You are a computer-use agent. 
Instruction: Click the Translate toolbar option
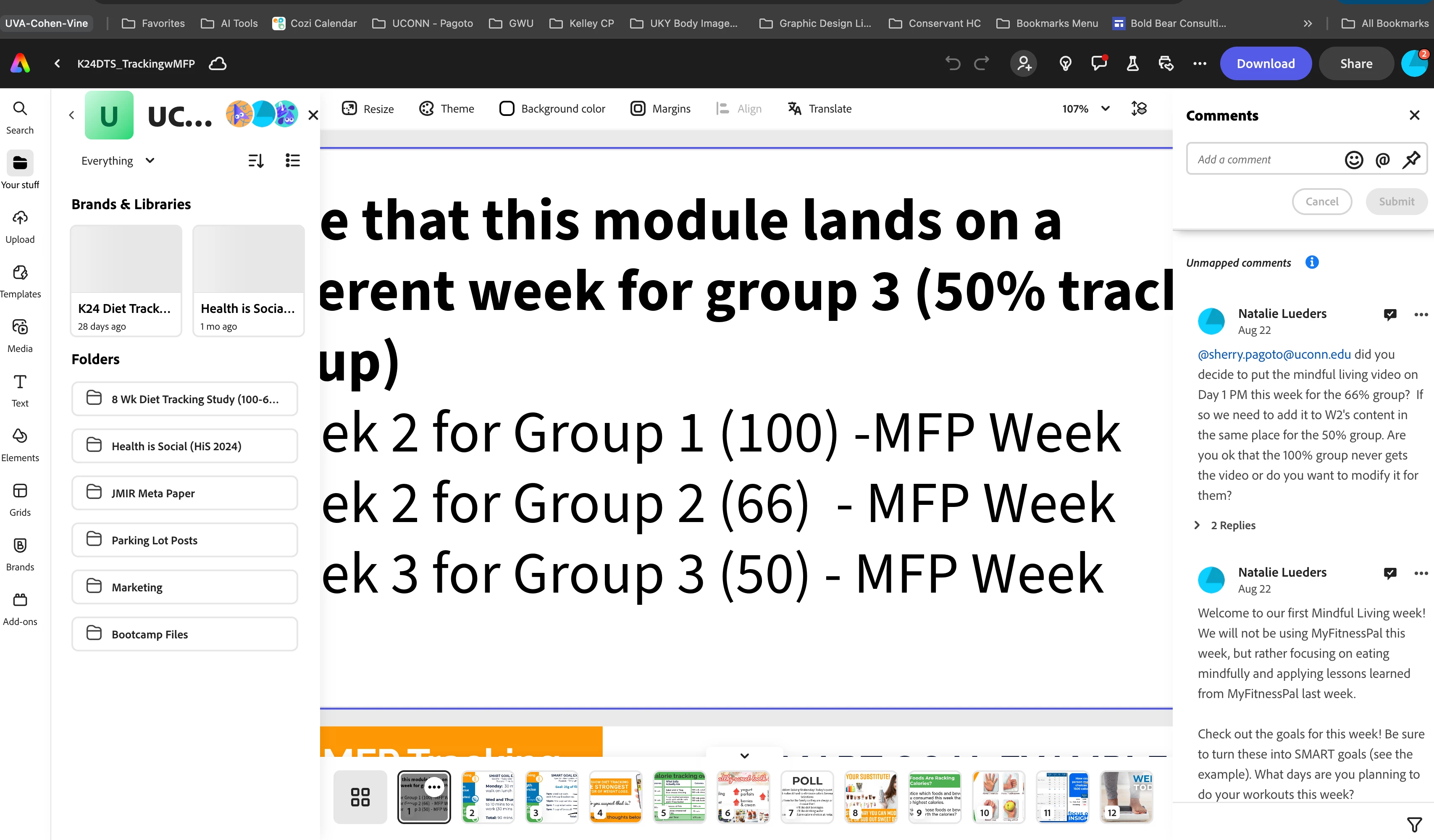[x=819, y=109]
